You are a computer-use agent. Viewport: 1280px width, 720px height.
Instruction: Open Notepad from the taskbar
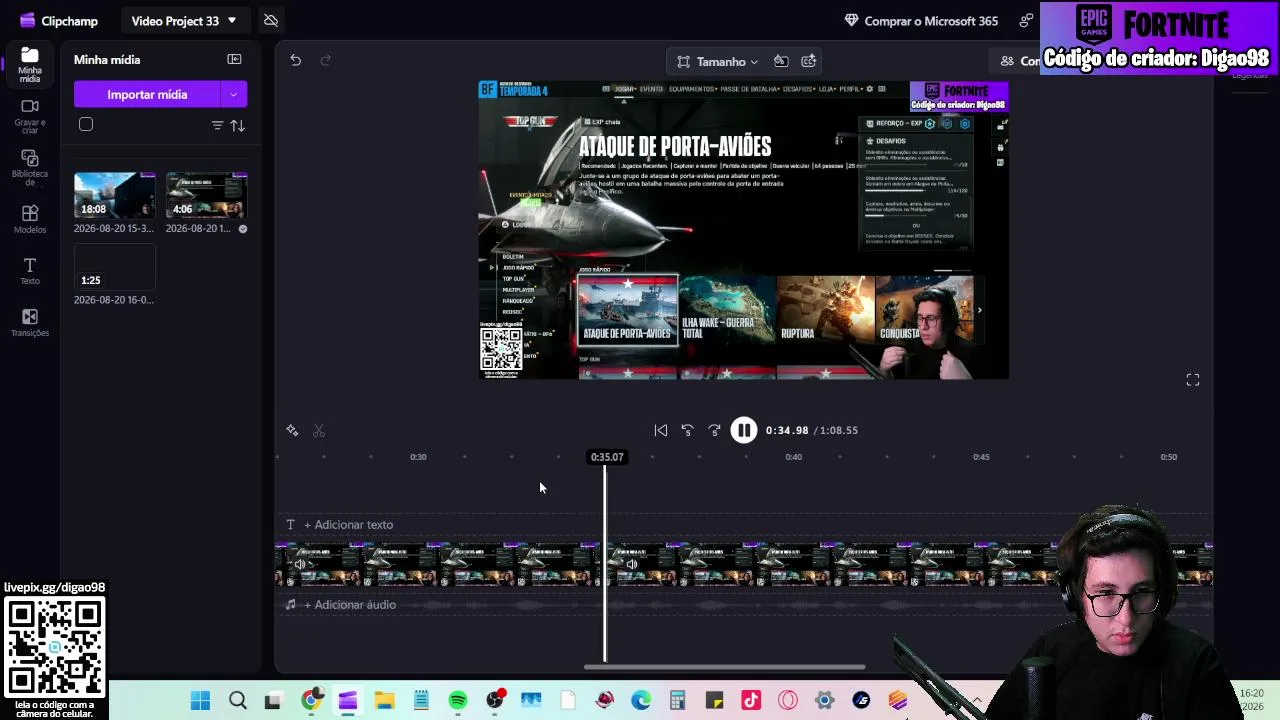click(x=421, y=700)
